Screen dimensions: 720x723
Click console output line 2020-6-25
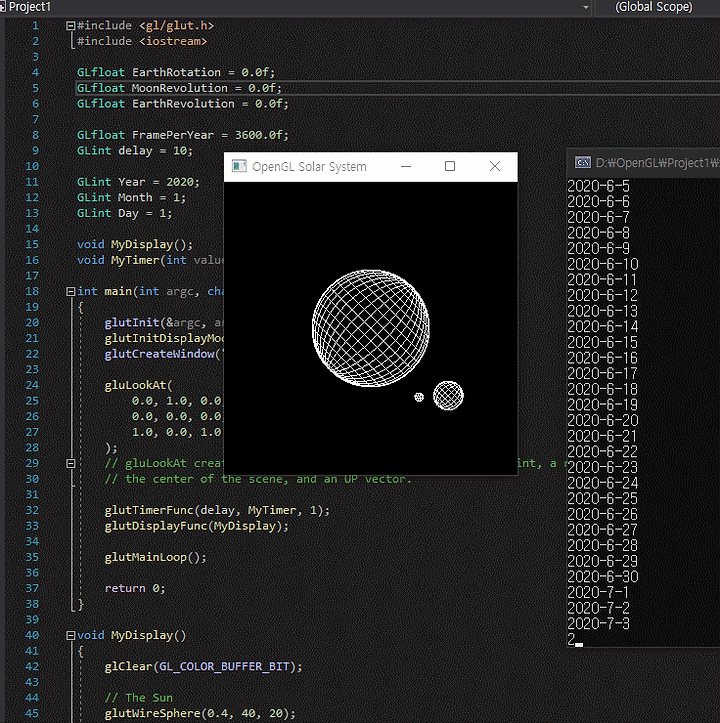click(x=603, y=499)
